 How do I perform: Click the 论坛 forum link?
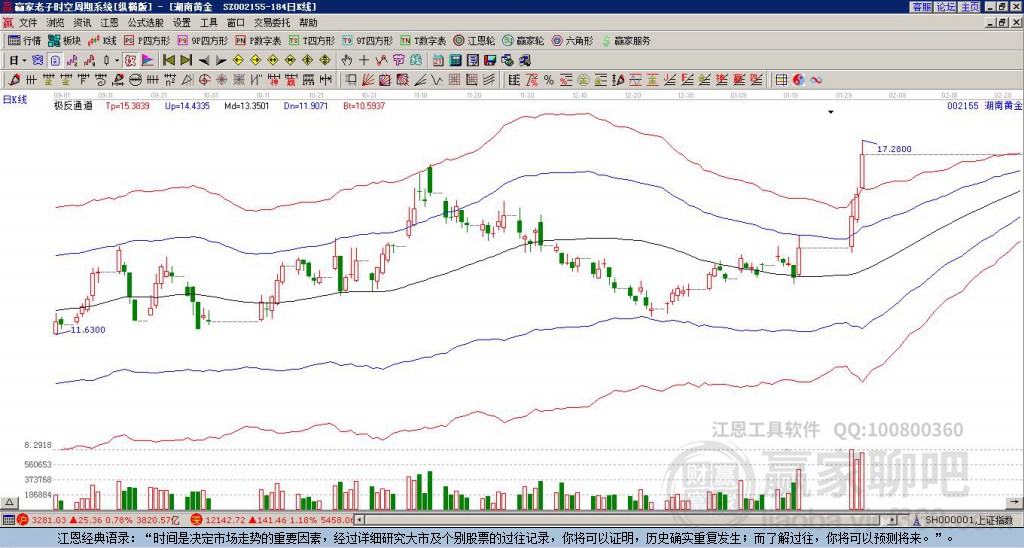pyautogui.click(x=945, y=6)
